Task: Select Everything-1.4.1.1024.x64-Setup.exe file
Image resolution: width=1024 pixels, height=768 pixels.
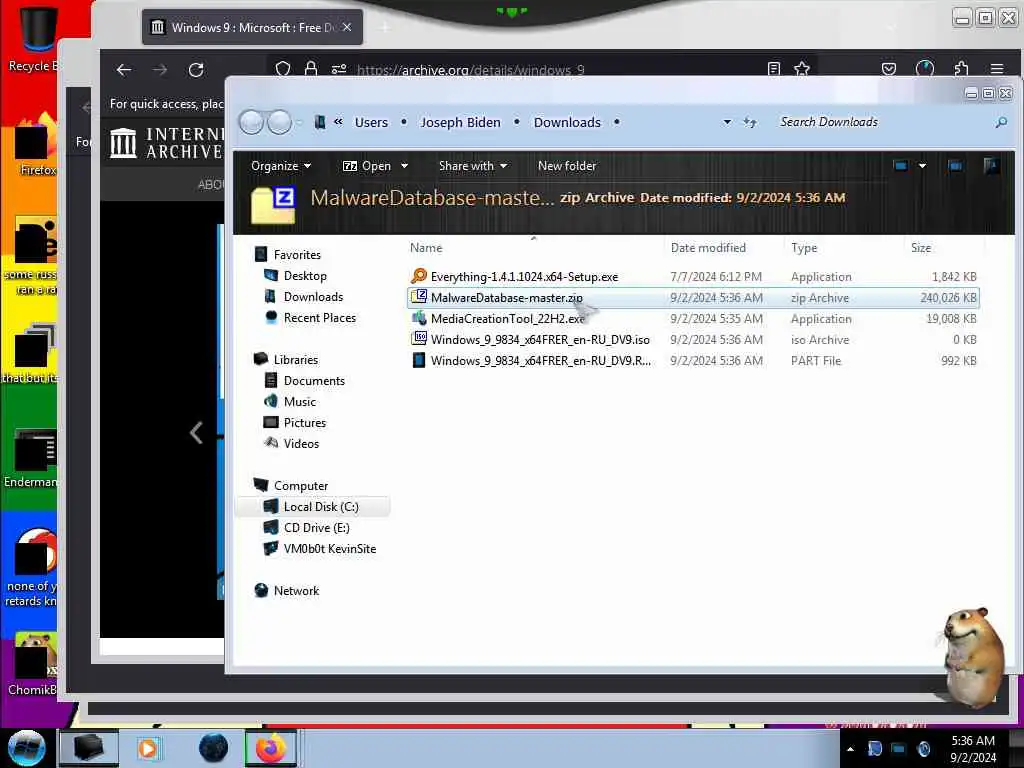Action: [694, 276]
